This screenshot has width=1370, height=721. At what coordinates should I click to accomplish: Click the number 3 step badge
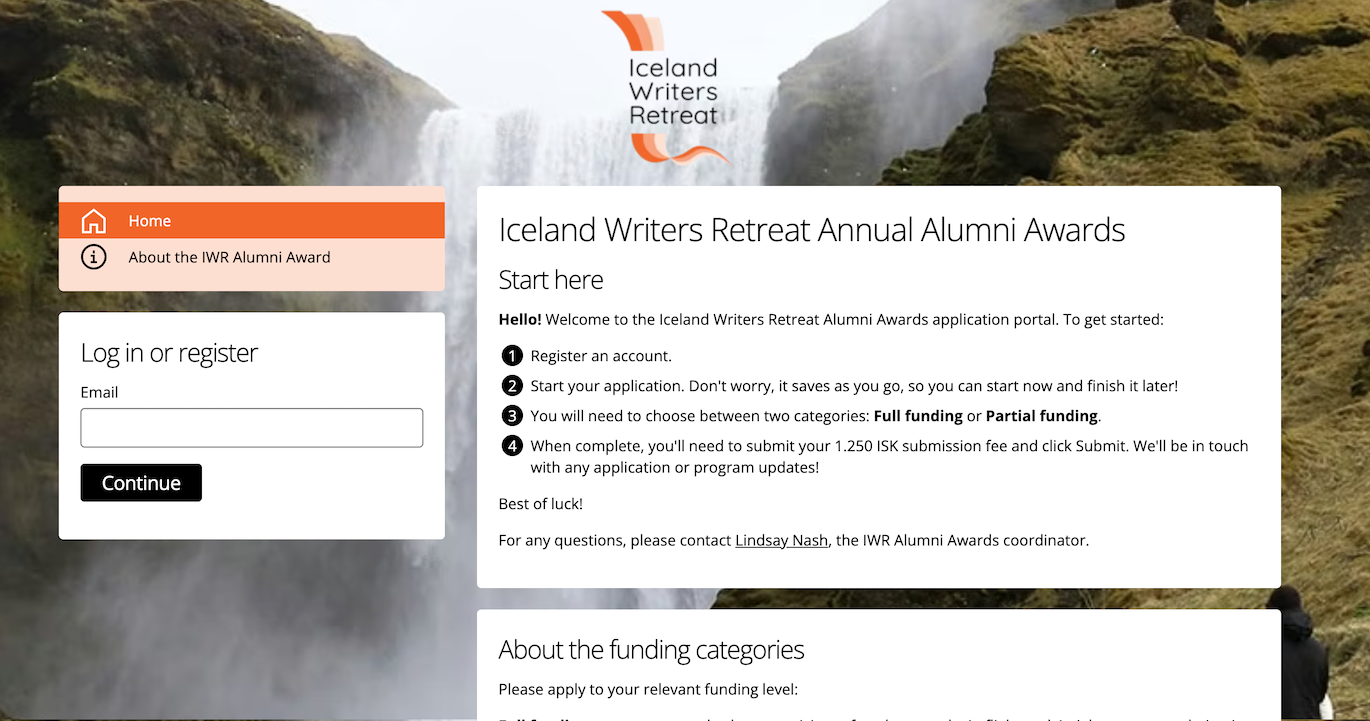coord(512,416)
